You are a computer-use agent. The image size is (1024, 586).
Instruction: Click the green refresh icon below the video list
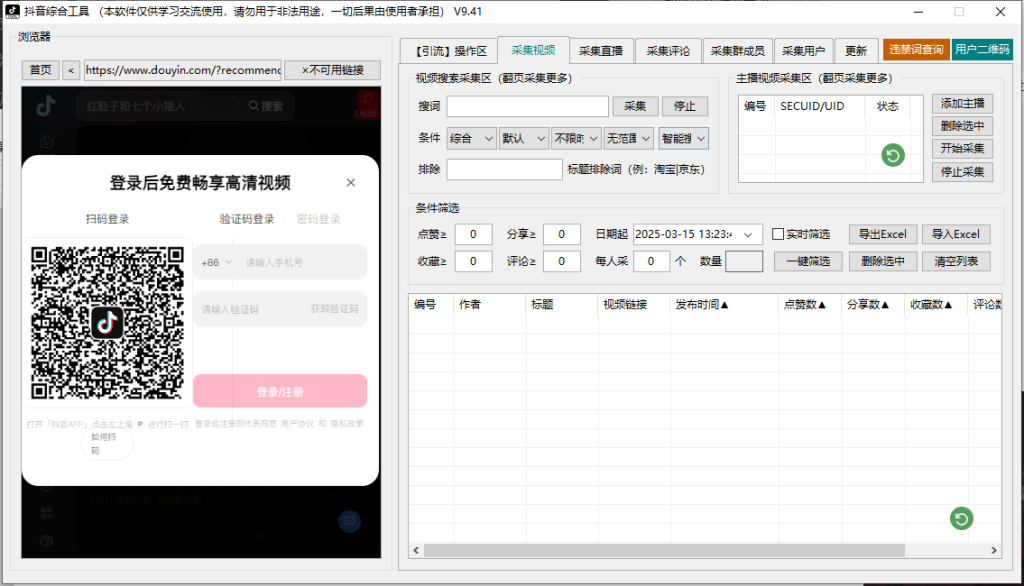tap(961, 519)
